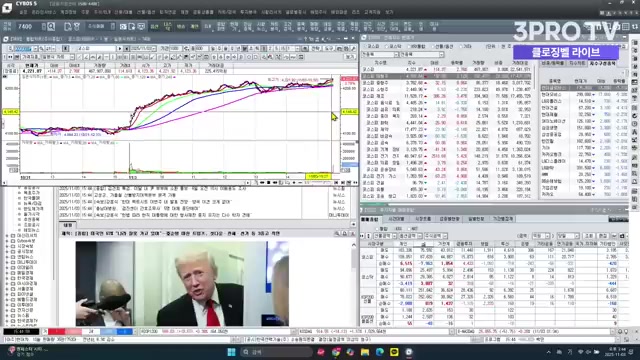Open Microsoft Edge from the taskbar

[x=380, y=352]
